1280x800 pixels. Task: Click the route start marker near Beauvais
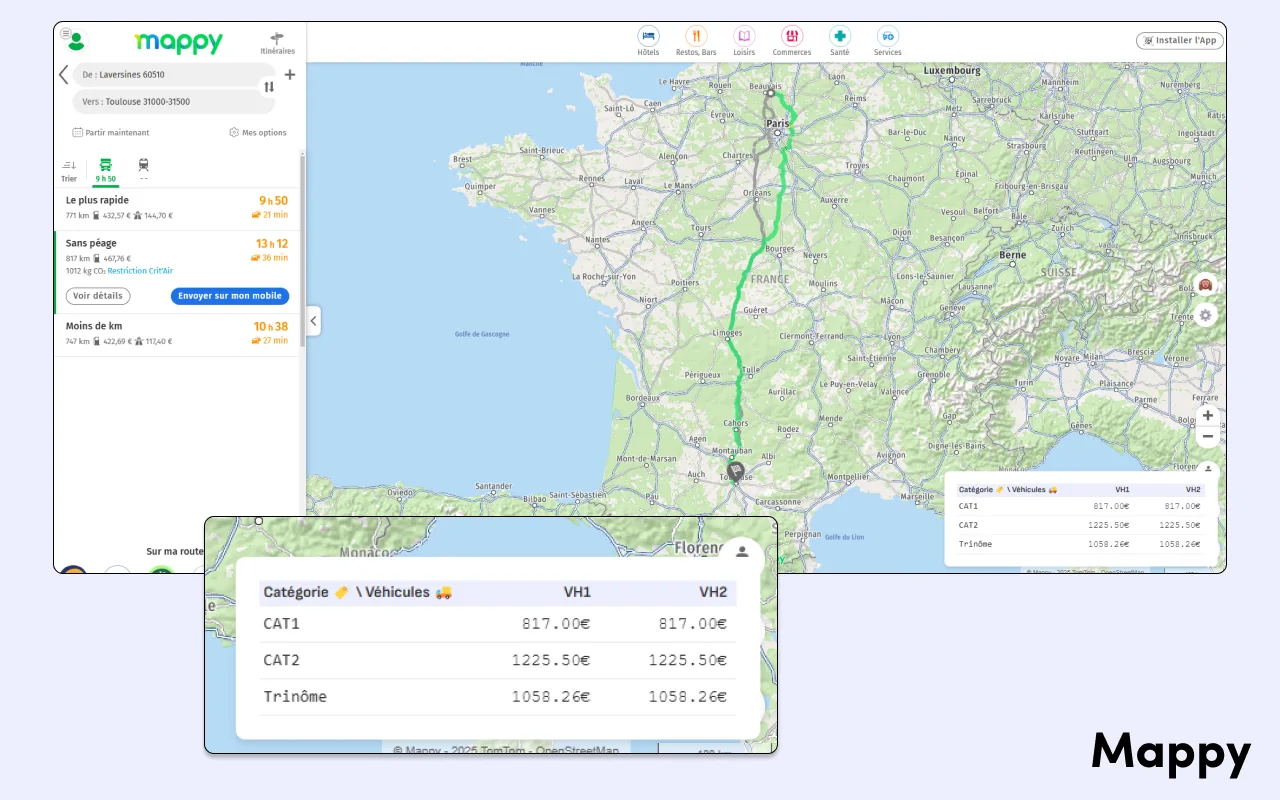[x=770, y=93]
